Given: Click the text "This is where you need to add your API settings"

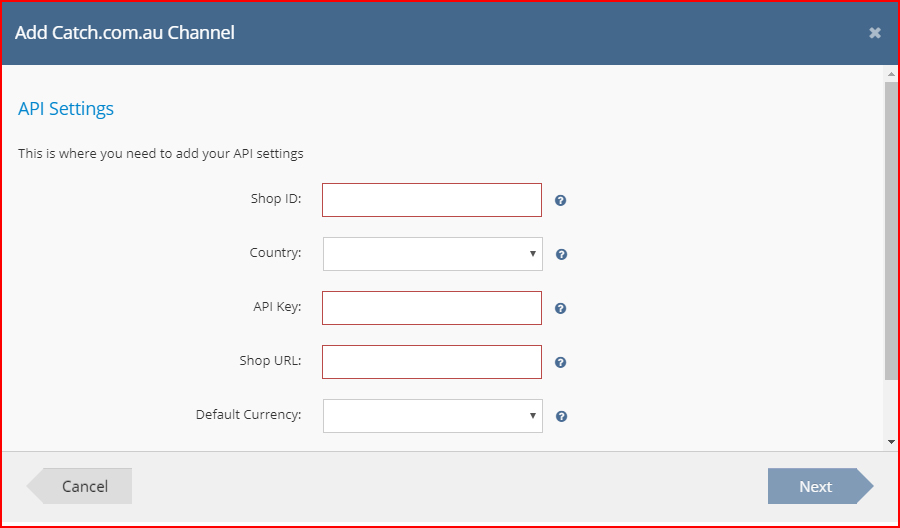Looking at the screenshot, I should [x=161, y=154].
